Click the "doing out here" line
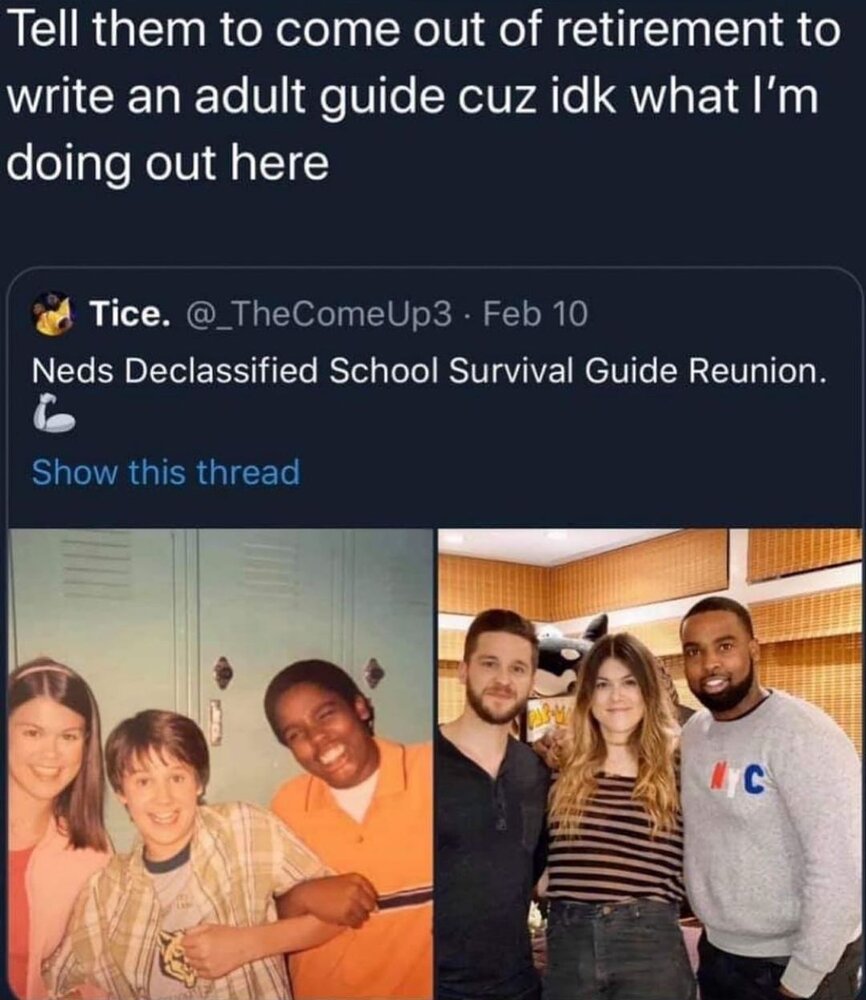This screenshot has height=1000, width=866. tap(167, 163)
